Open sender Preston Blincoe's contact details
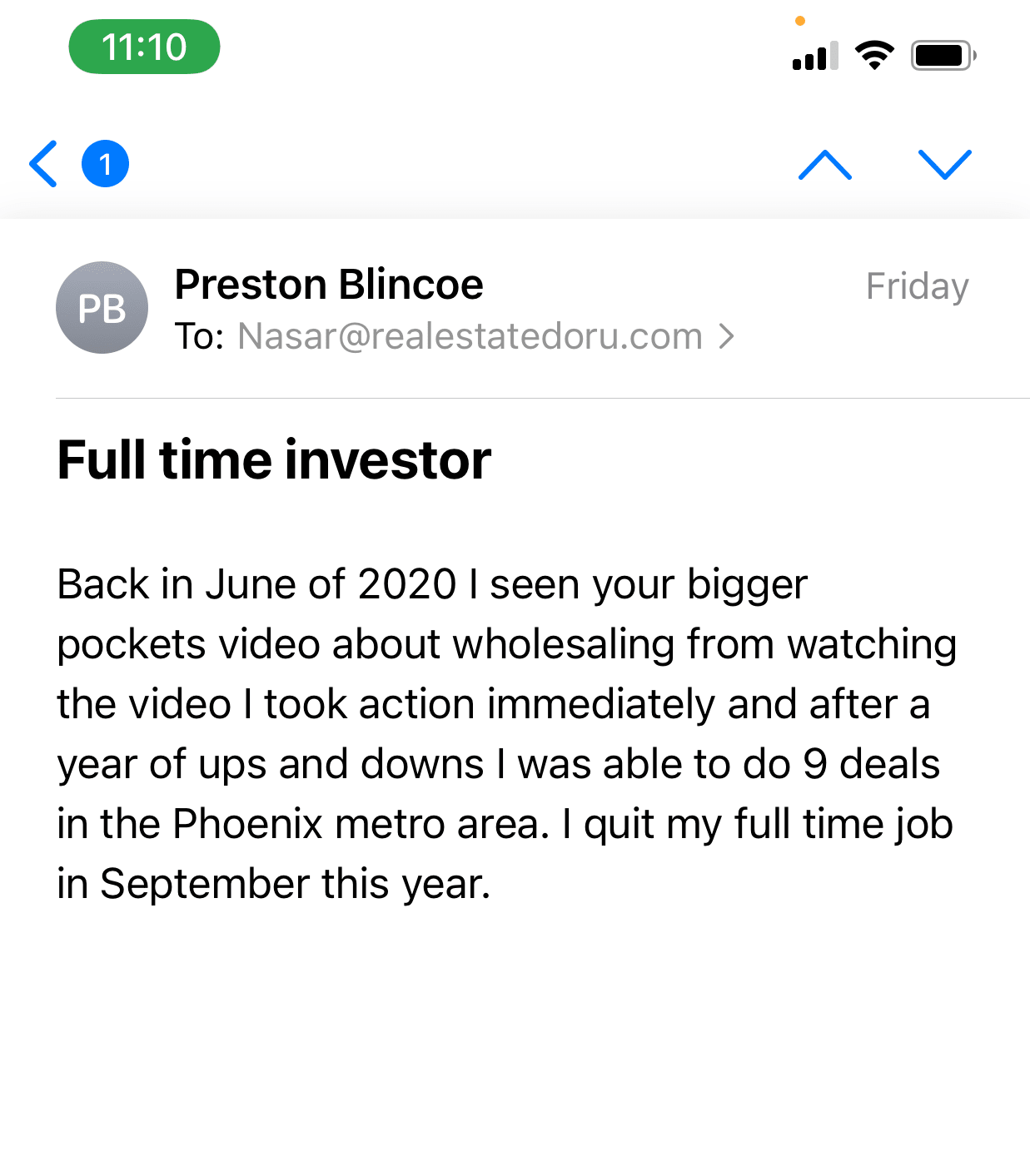 [x=329, y=285]
